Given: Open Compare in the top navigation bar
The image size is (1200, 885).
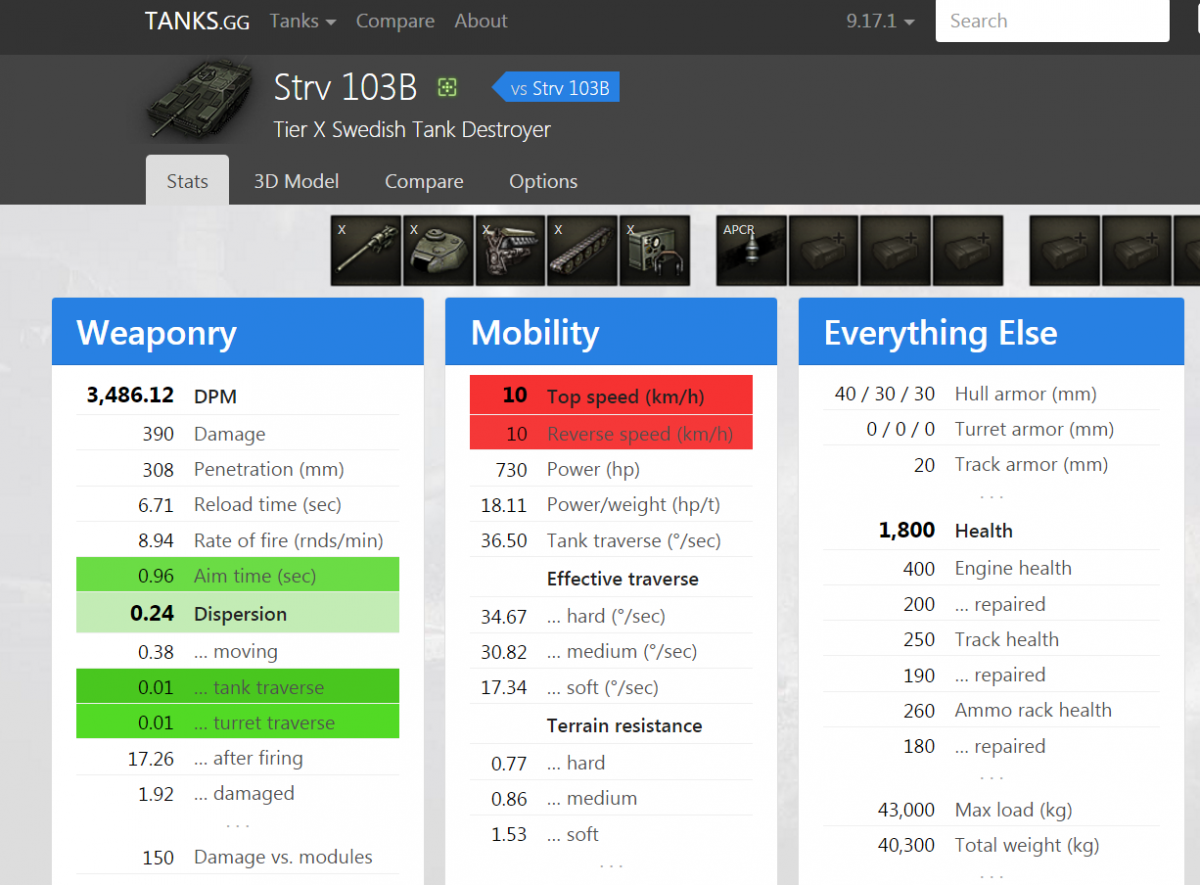Looking at the screenshot, I should pyautogui.click(x=395, y=21).
